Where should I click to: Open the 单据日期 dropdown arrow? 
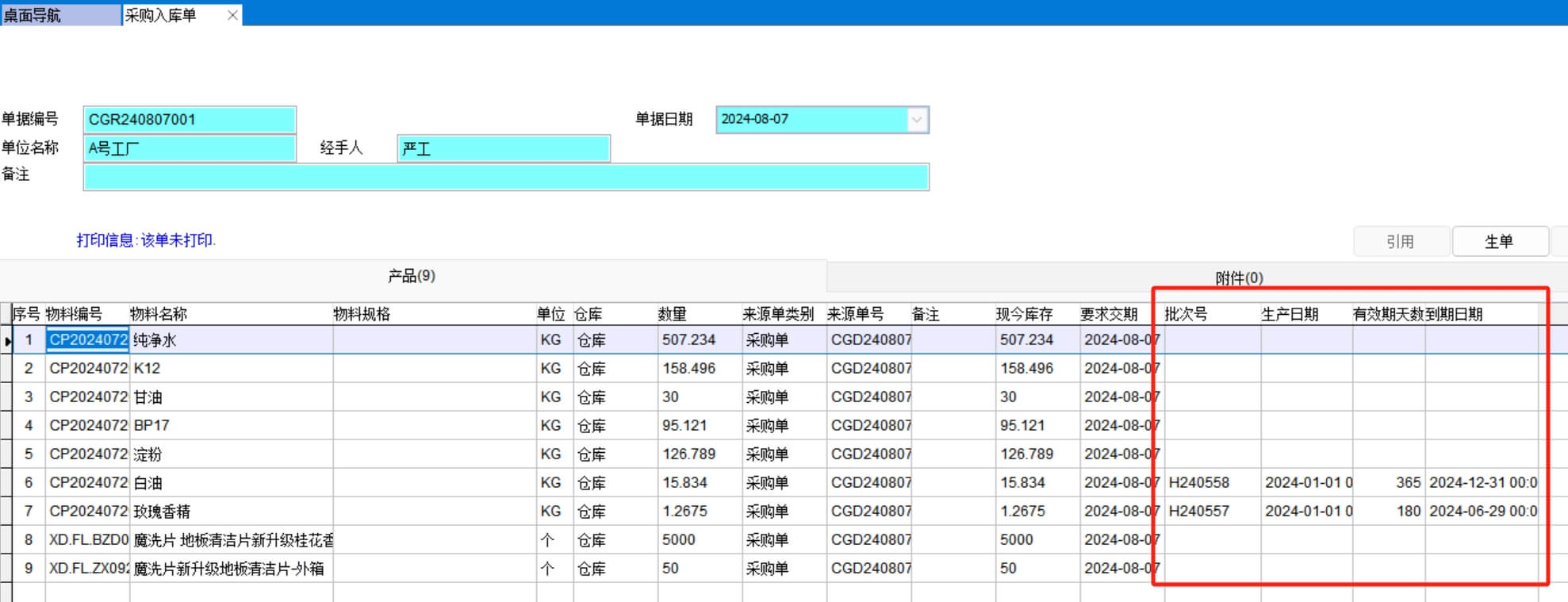(x=917, y=120)
